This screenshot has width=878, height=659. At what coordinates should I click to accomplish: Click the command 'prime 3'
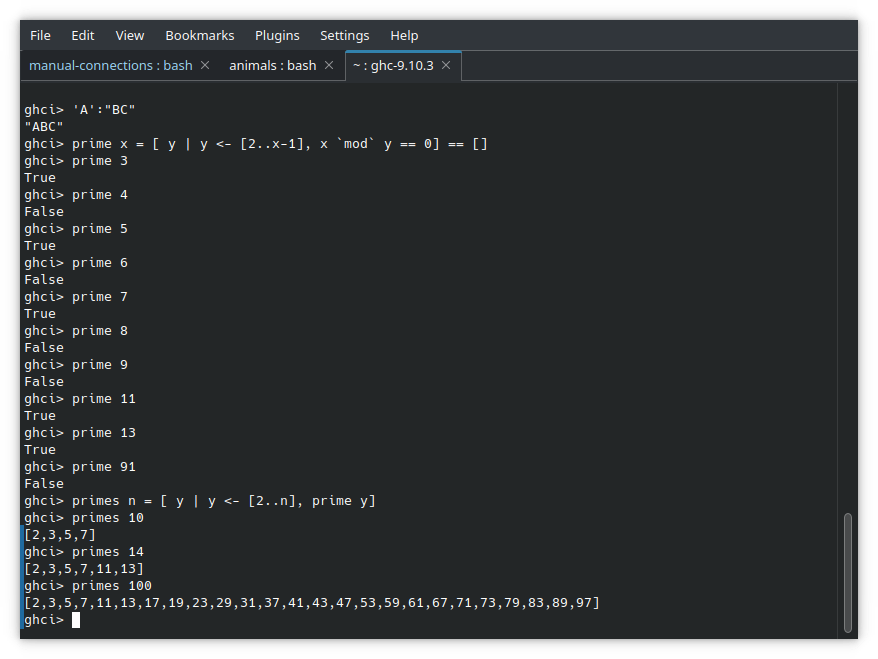pos(100,161)
